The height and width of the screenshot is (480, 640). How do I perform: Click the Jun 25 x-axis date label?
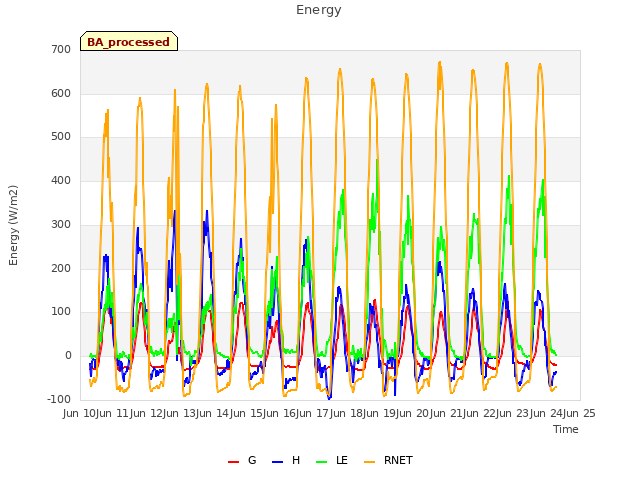[580, 413]
